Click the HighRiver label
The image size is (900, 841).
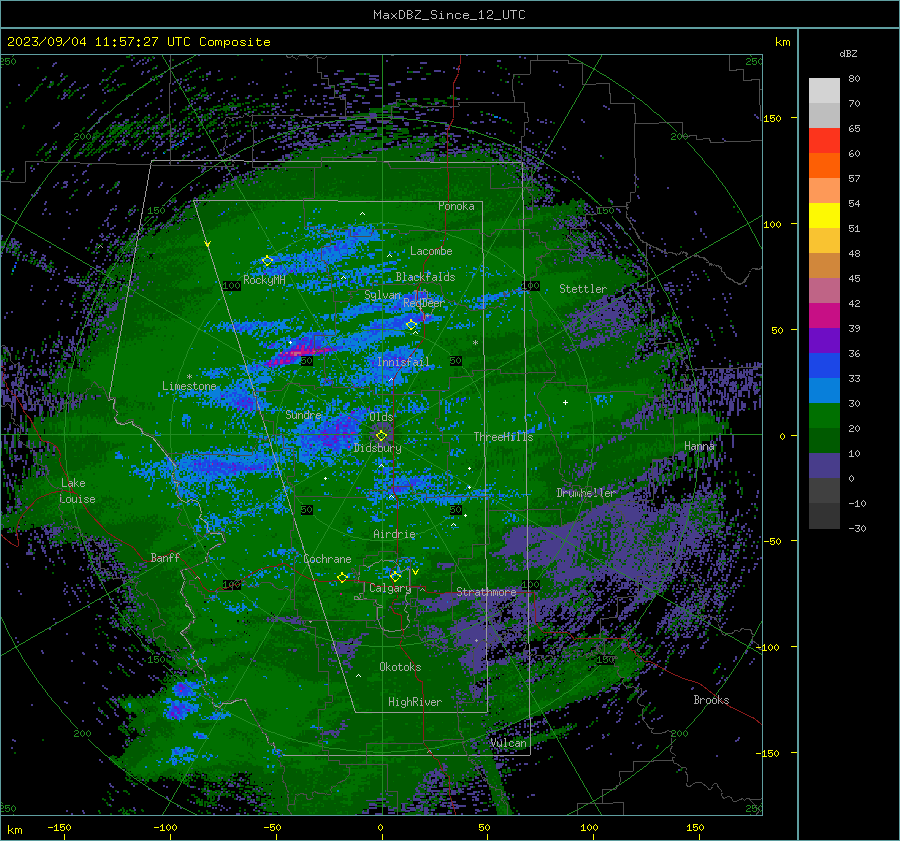415,702
